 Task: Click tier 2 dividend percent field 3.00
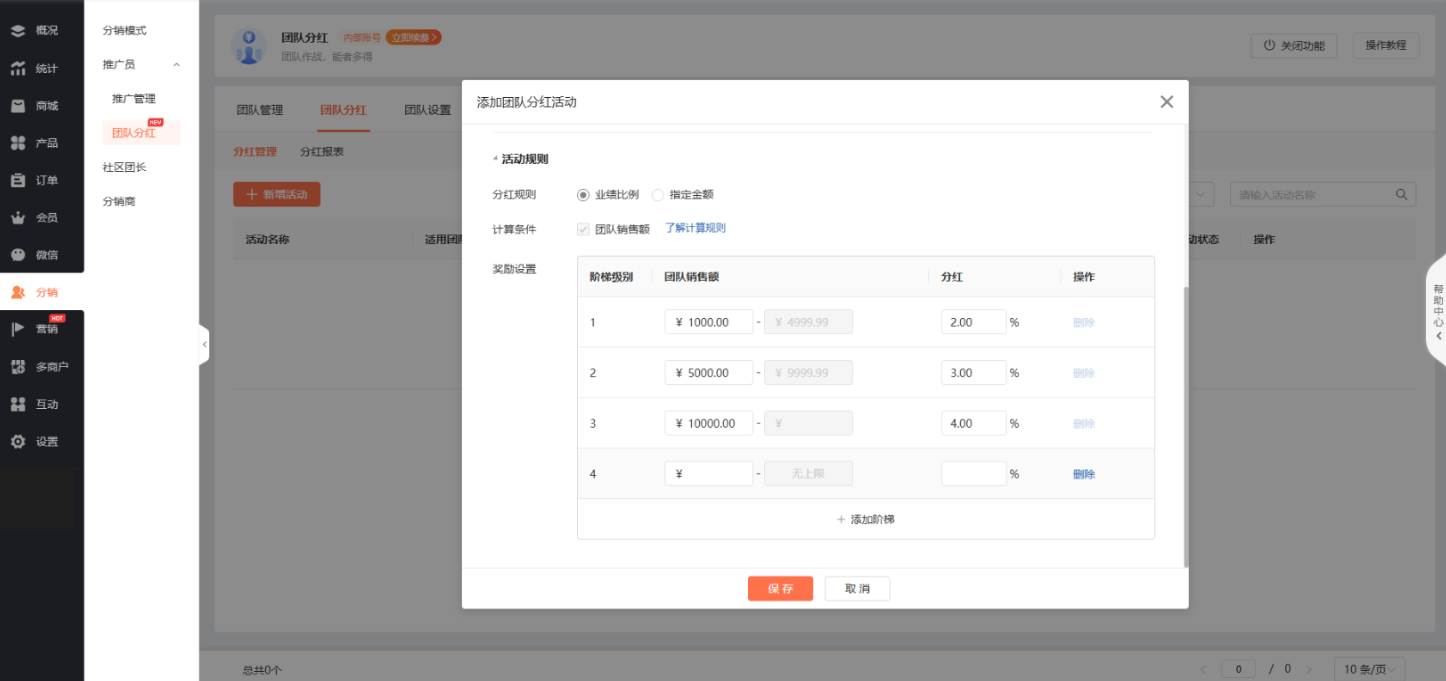point(974,373)
